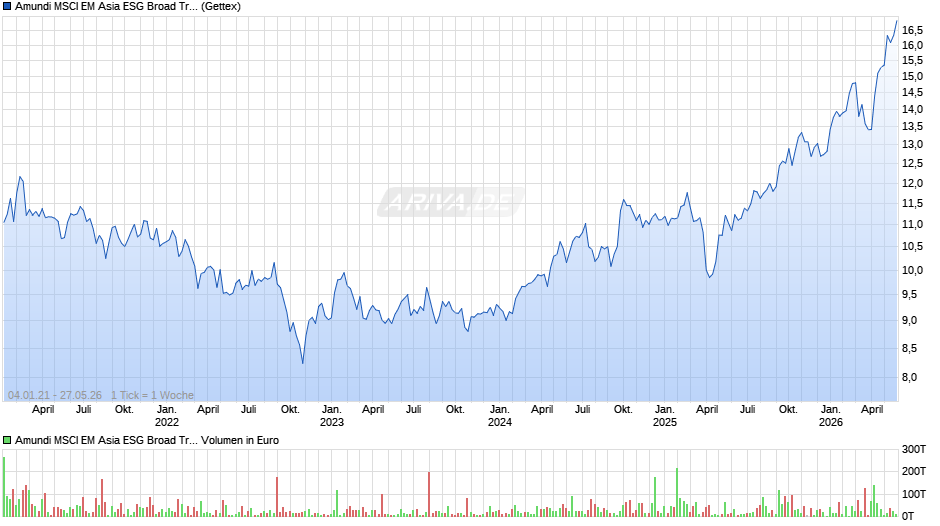Image resolution: width=940 pixels, height=526 pixels.
Task: Click the 12,0 price axis label
Action: pyautogui.click(x=912, y=183)
